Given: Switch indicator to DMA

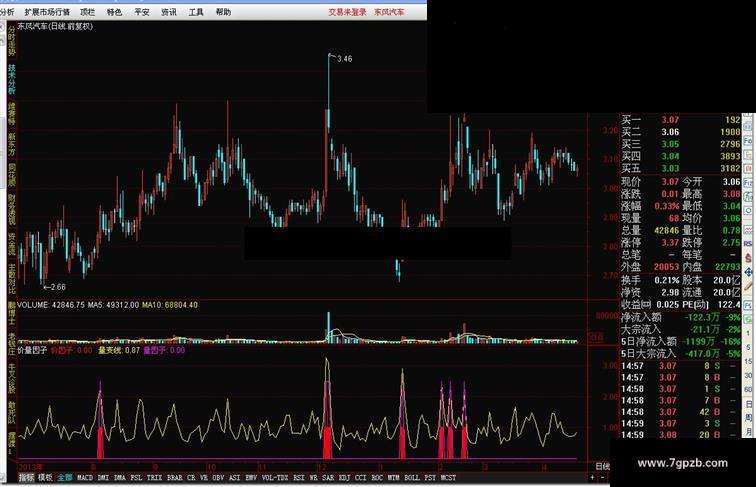Looking at the screenshot, I should (x=120, y=477).
